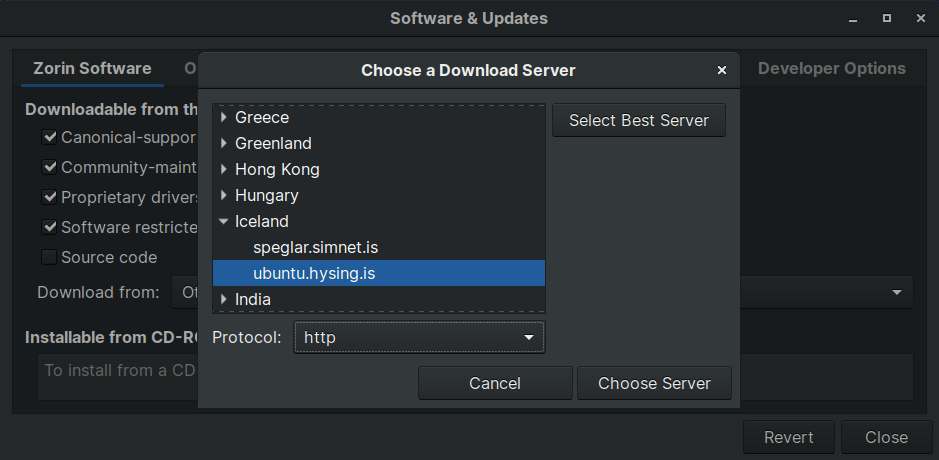Select the ubuntu.hysing.is server row

378,273
